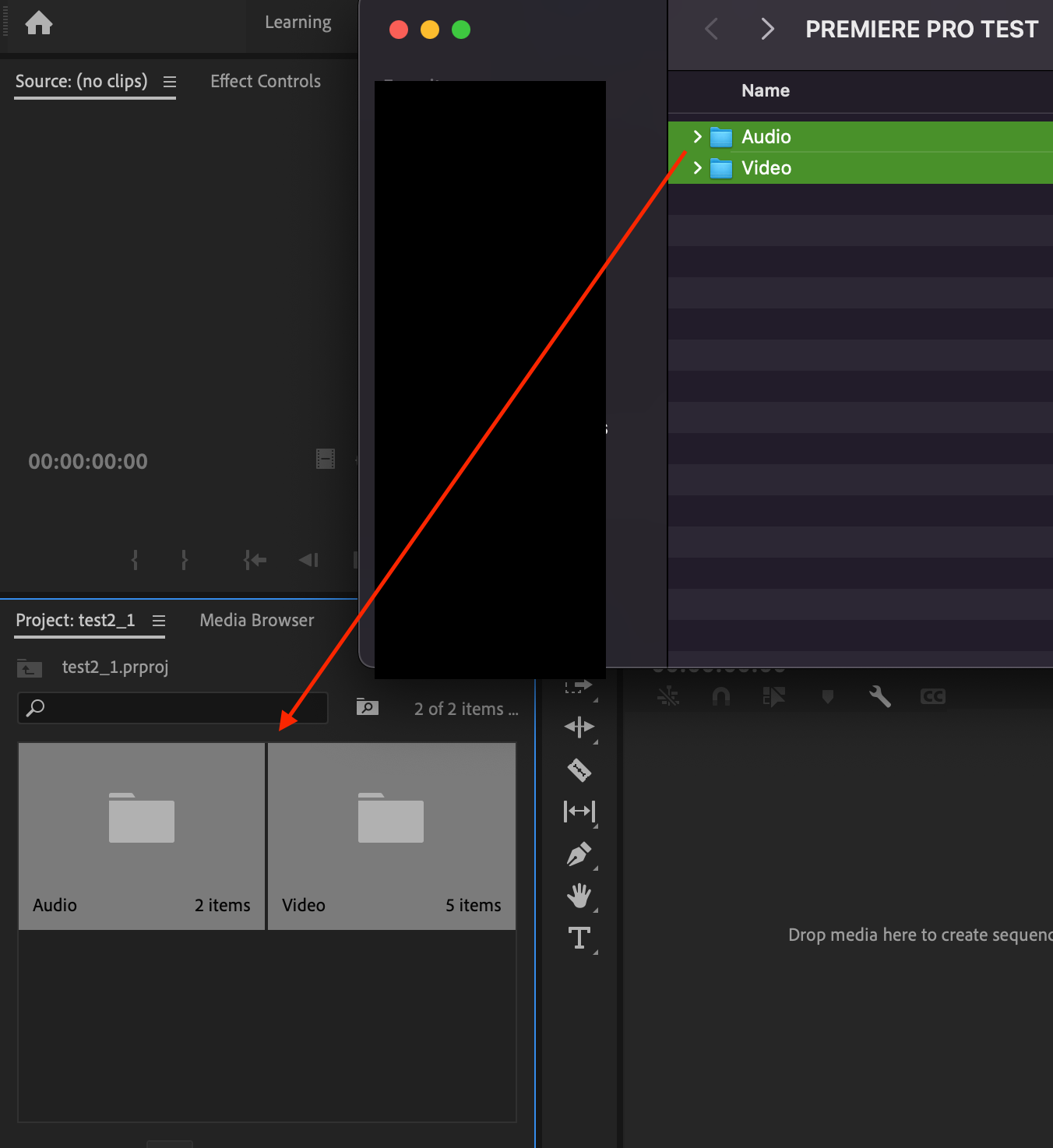Switch to the Effect Controls tab
Screen dimensions: 1053x1148
pyautogui.click(x=266, y=81)
